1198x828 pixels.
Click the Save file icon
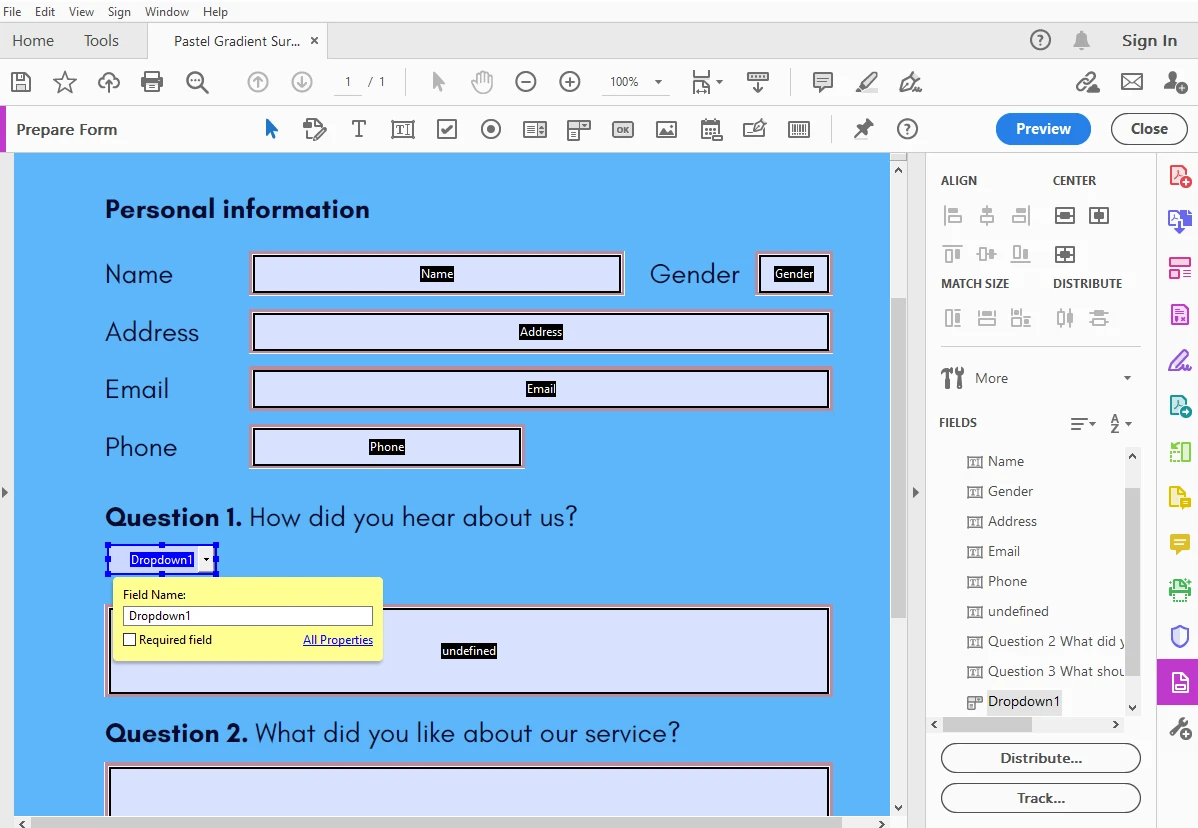pyautogui.click(x=21, y=82)
